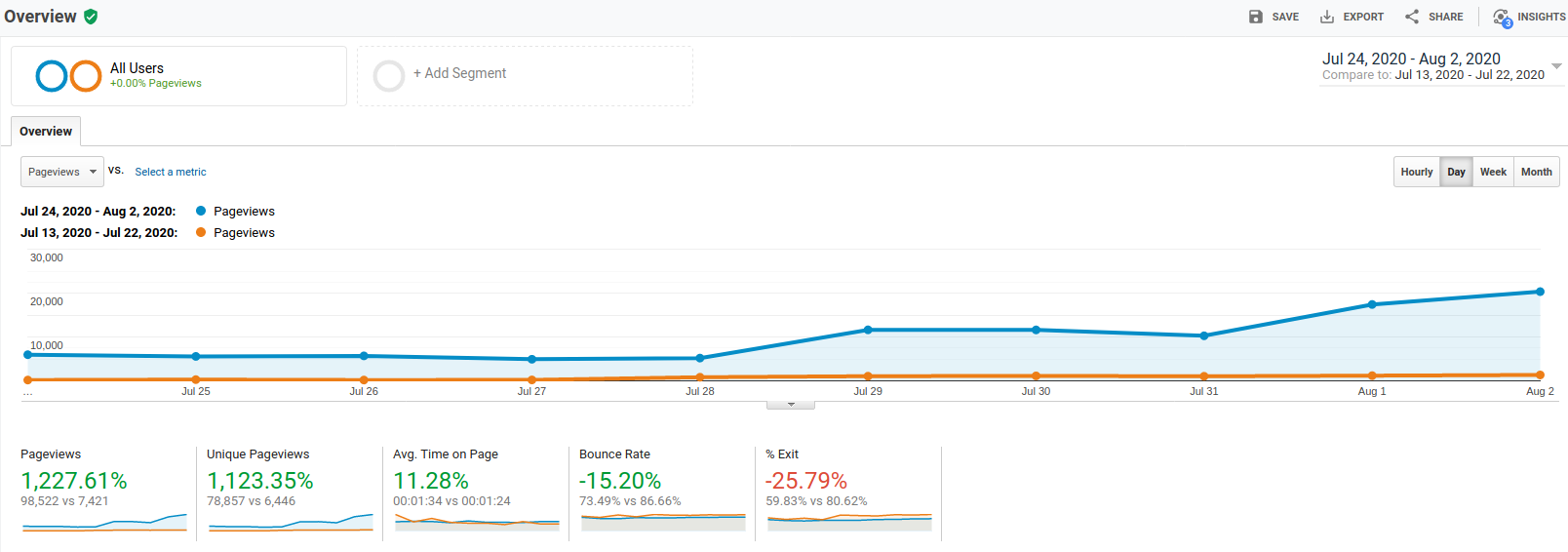Screen dimensions: 1568x552
Task: Open the date range dropdown arrow
Action: click(1556, 66)
